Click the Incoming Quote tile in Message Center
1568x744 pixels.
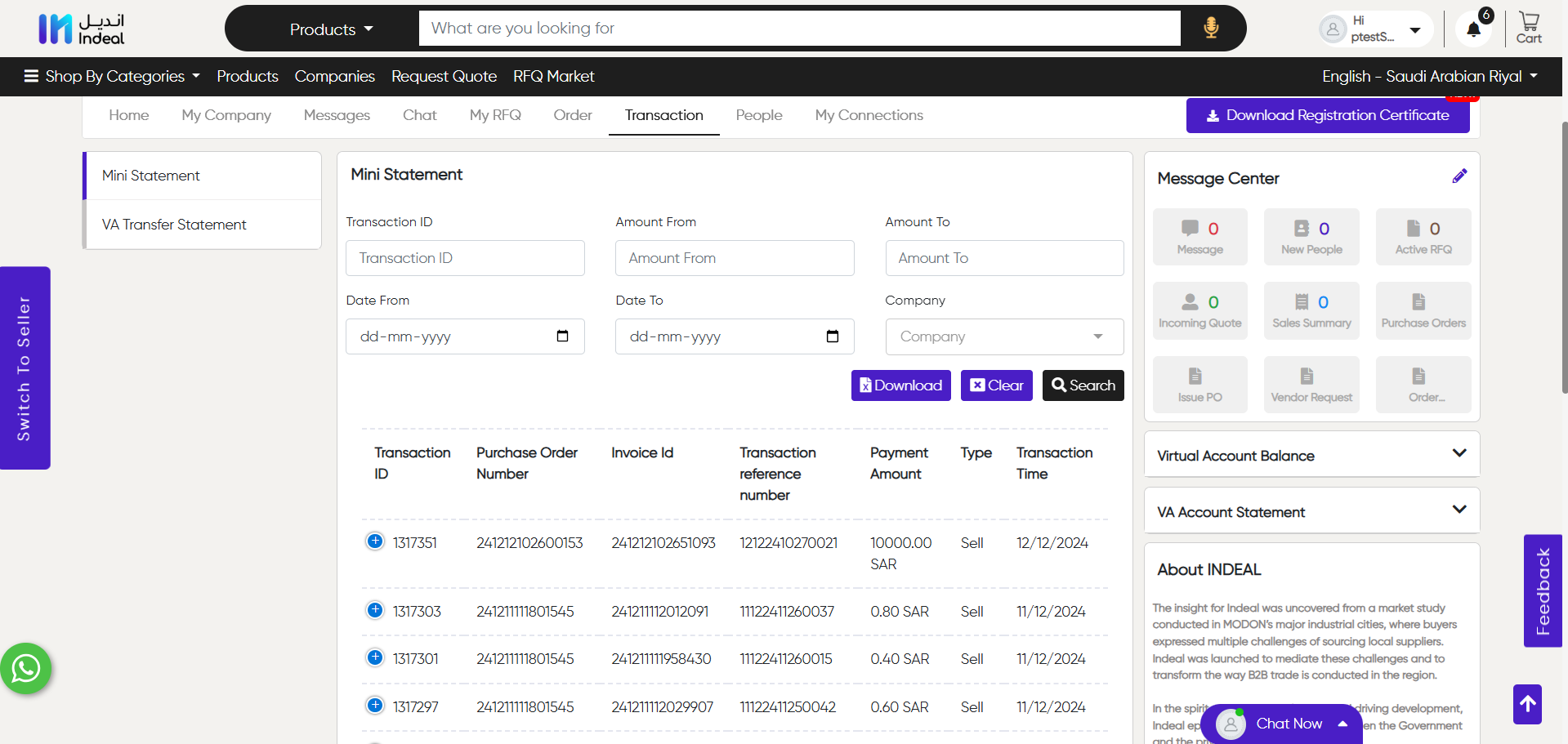pos(1199,311)
